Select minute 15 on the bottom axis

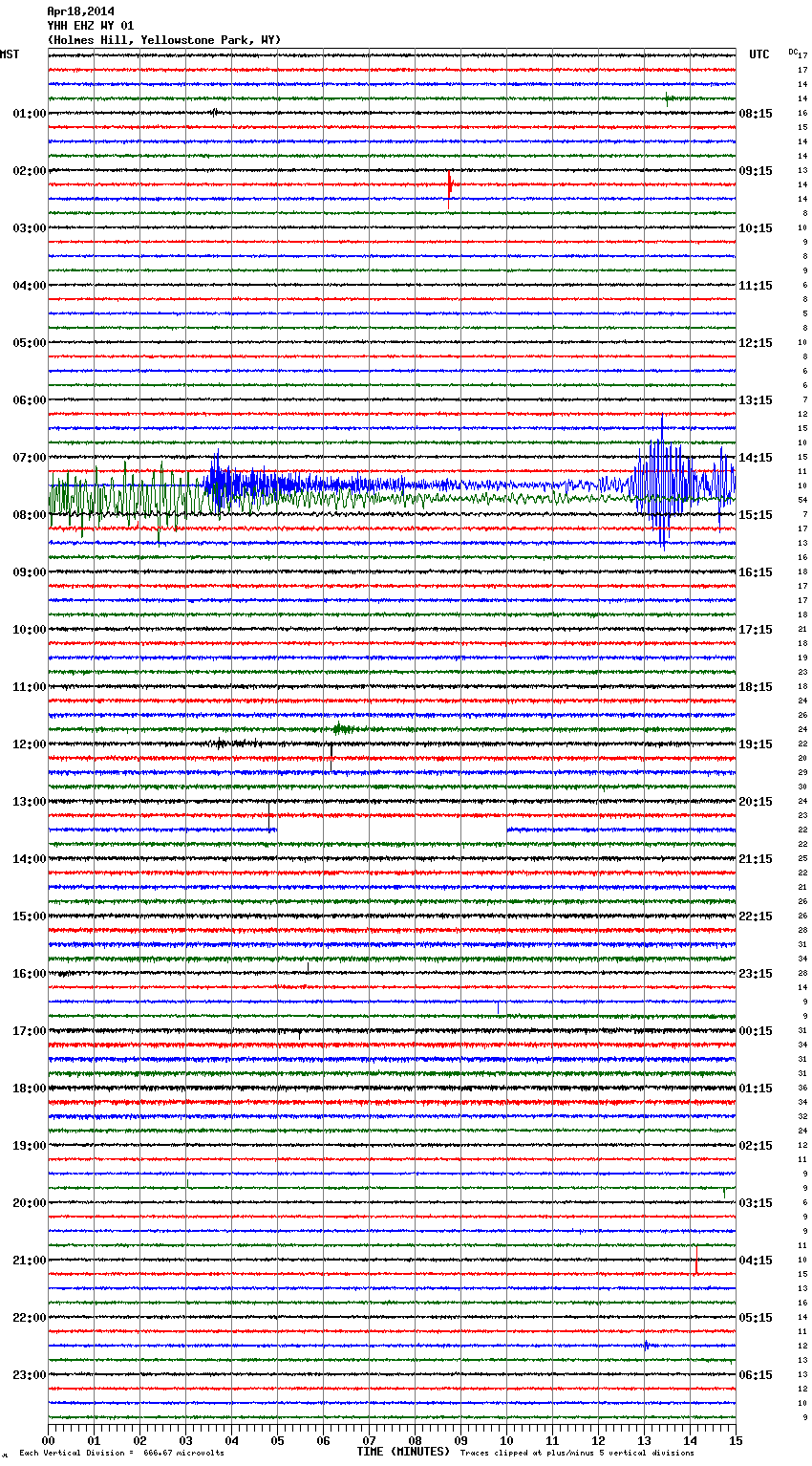[736, 1440]
